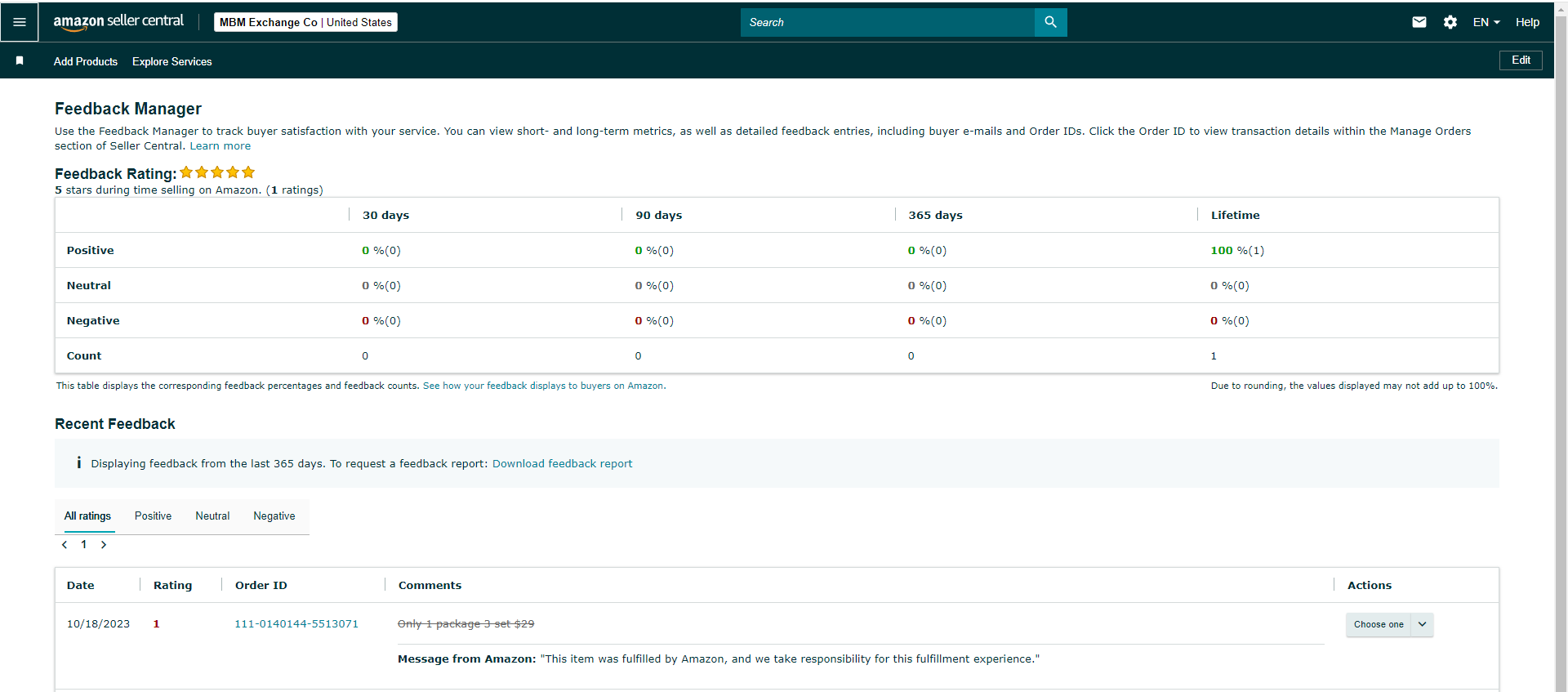Screen dimensions: 1568x692
Task: Click the Order ID column header
Action: pos(261,585)
